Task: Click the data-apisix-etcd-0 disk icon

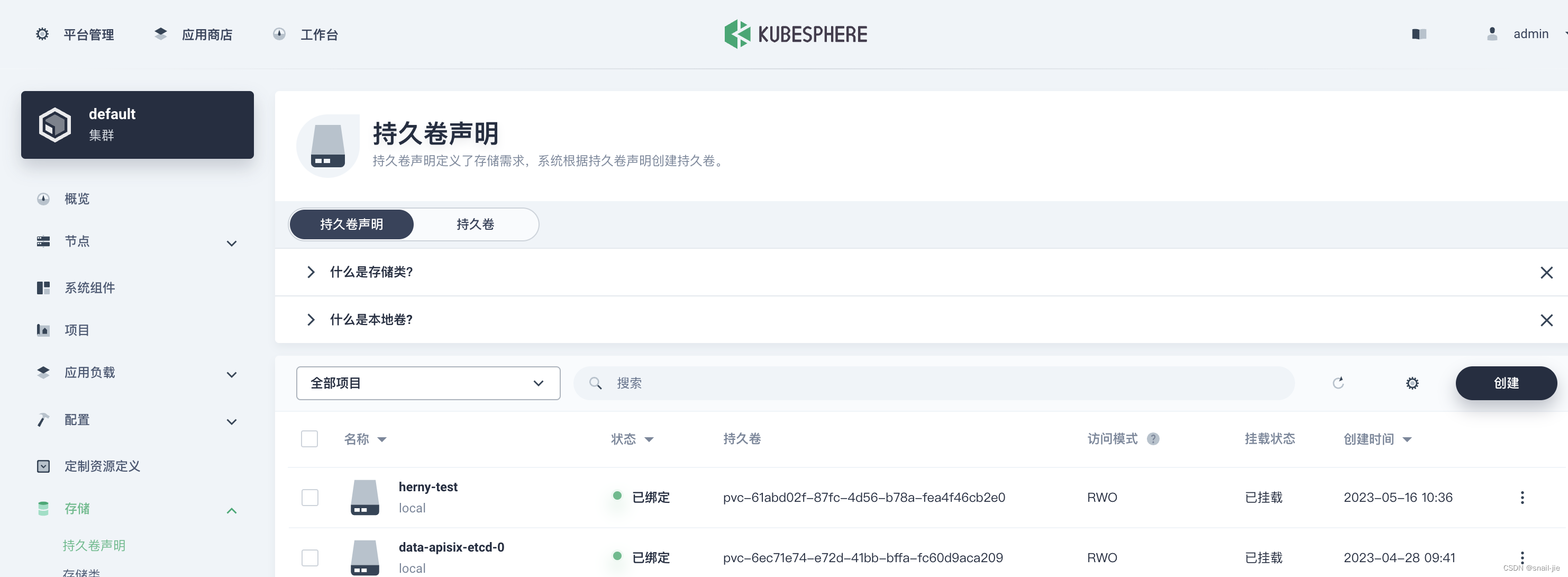Action: click(x=364, y=557)
